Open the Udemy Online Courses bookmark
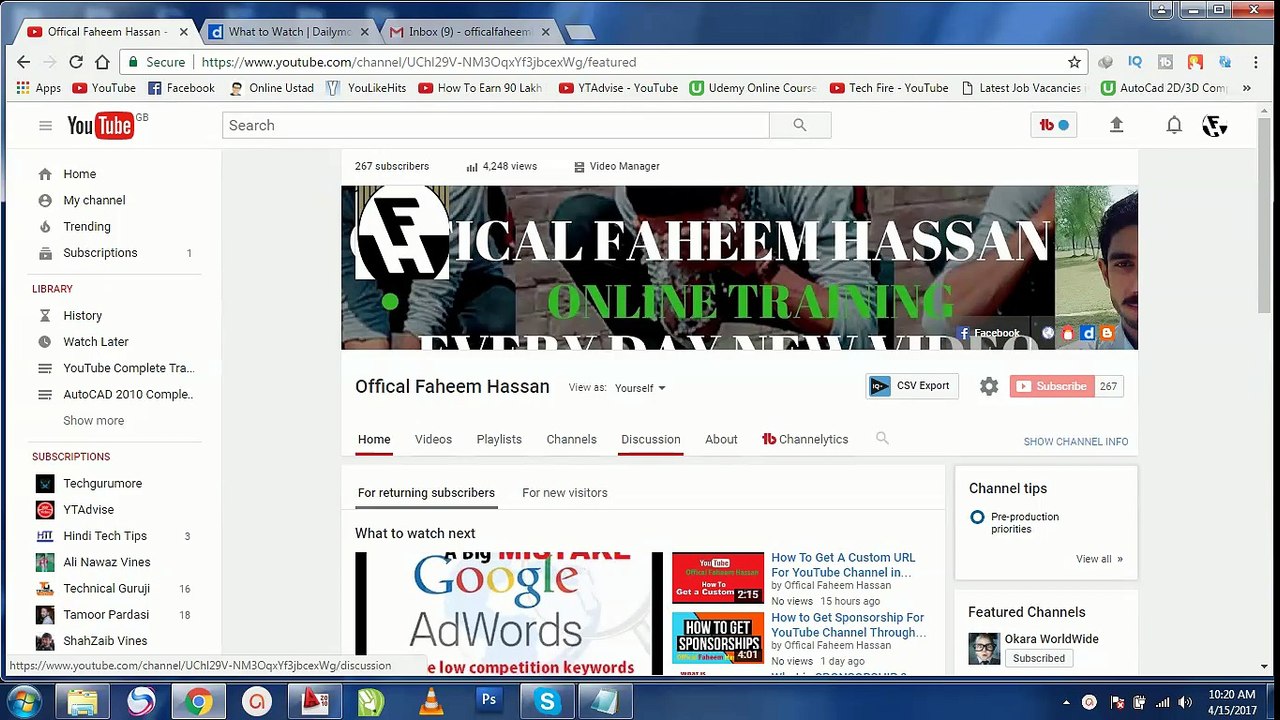Image resolution: width=1280 pixels, height=720 pixels. (x=753, y=88)
